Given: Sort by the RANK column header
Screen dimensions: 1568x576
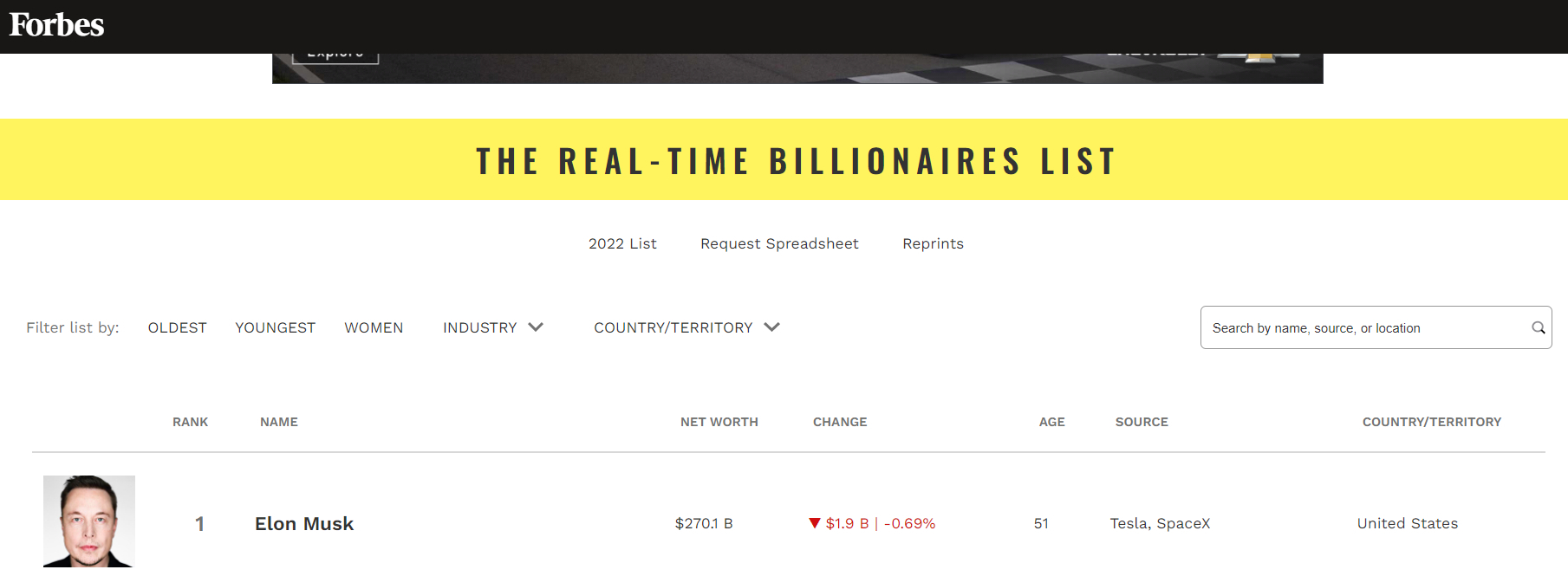Looking at the screenshot, I should 190,422.
